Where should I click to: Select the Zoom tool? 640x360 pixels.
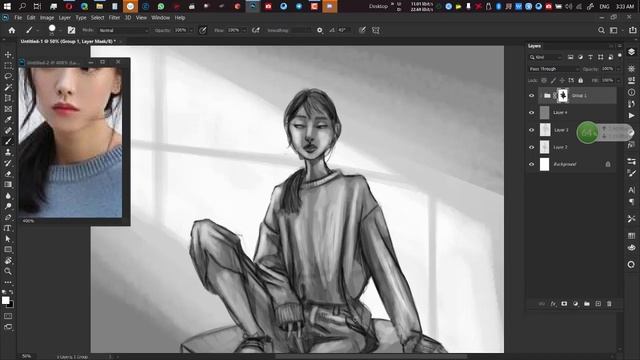point(8,271)
